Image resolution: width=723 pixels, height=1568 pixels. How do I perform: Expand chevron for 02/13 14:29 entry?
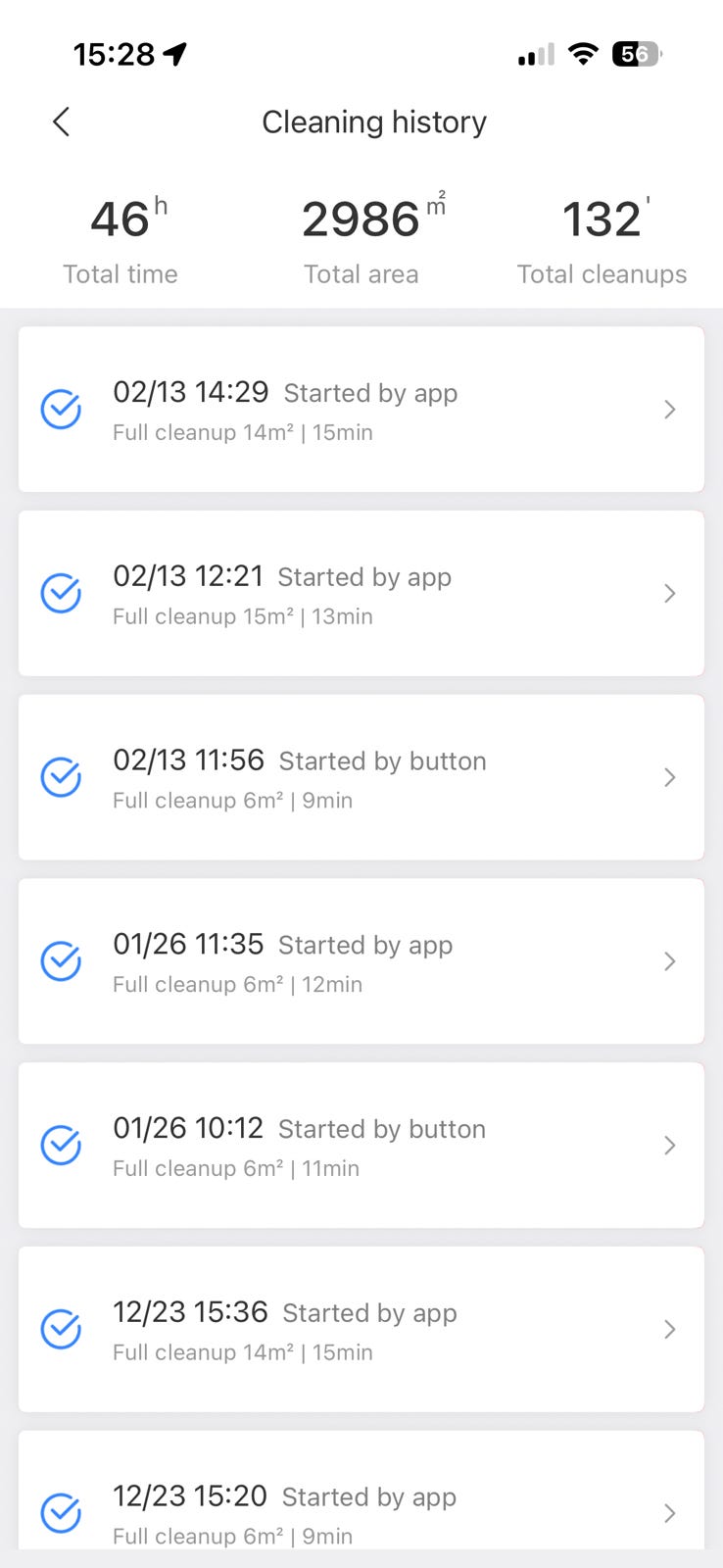point(670,410)
